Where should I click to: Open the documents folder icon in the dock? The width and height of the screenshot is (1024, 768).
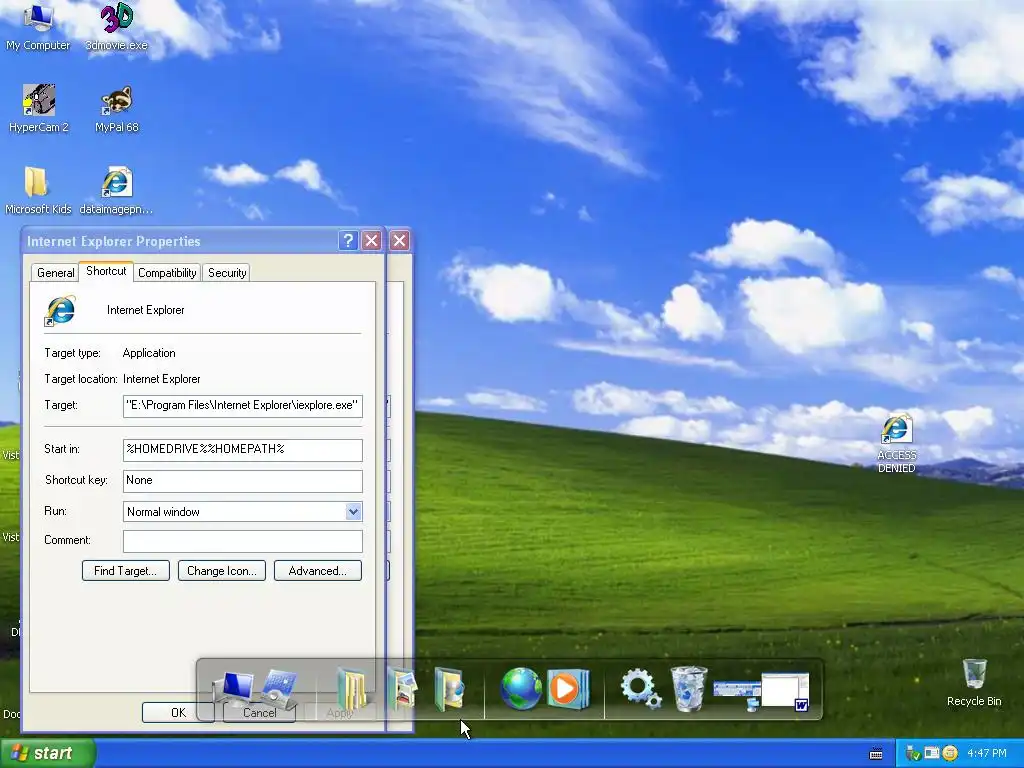(353, 690)
